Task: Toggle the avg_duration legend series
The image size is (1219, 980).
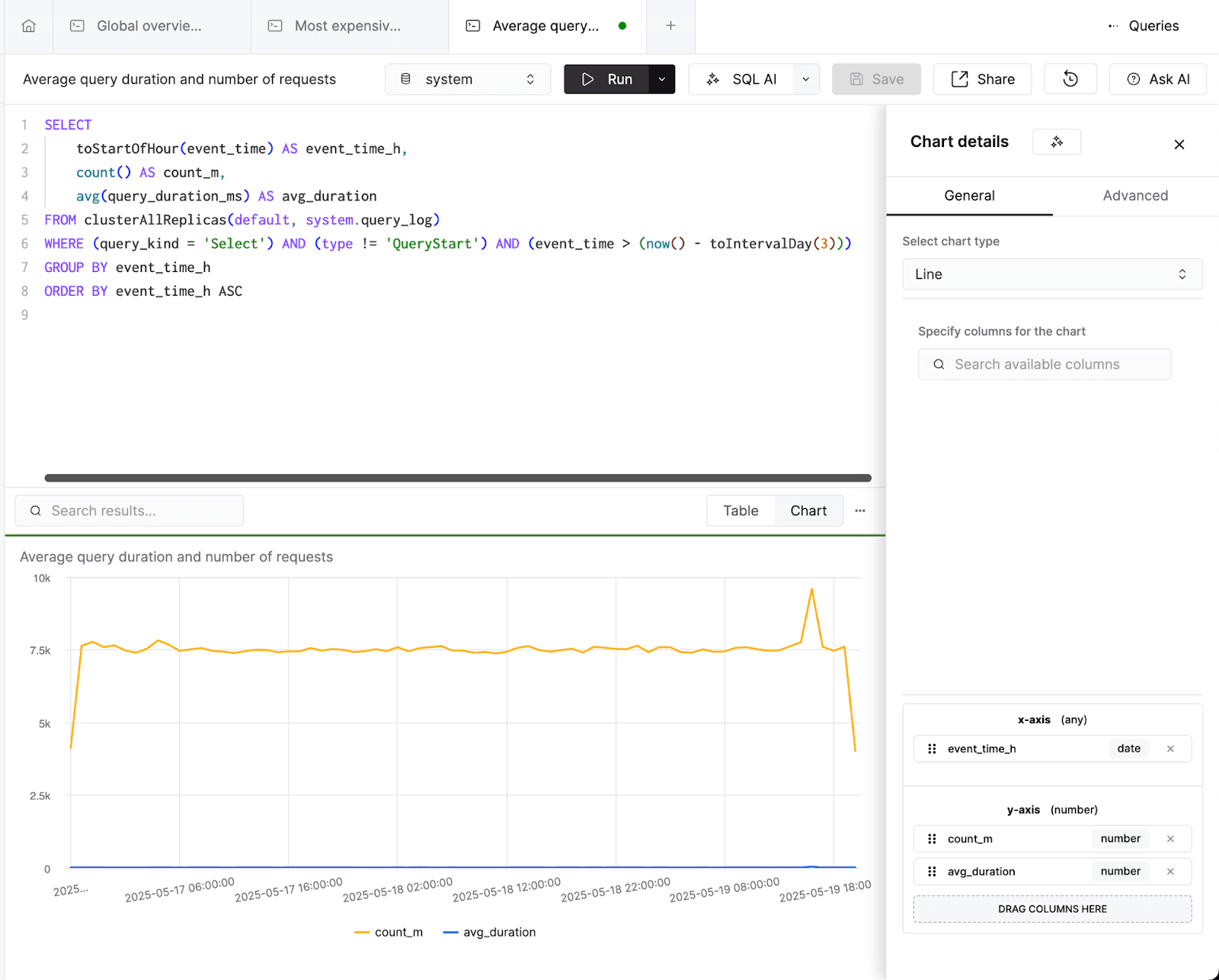Action: [x=489, y=932]
